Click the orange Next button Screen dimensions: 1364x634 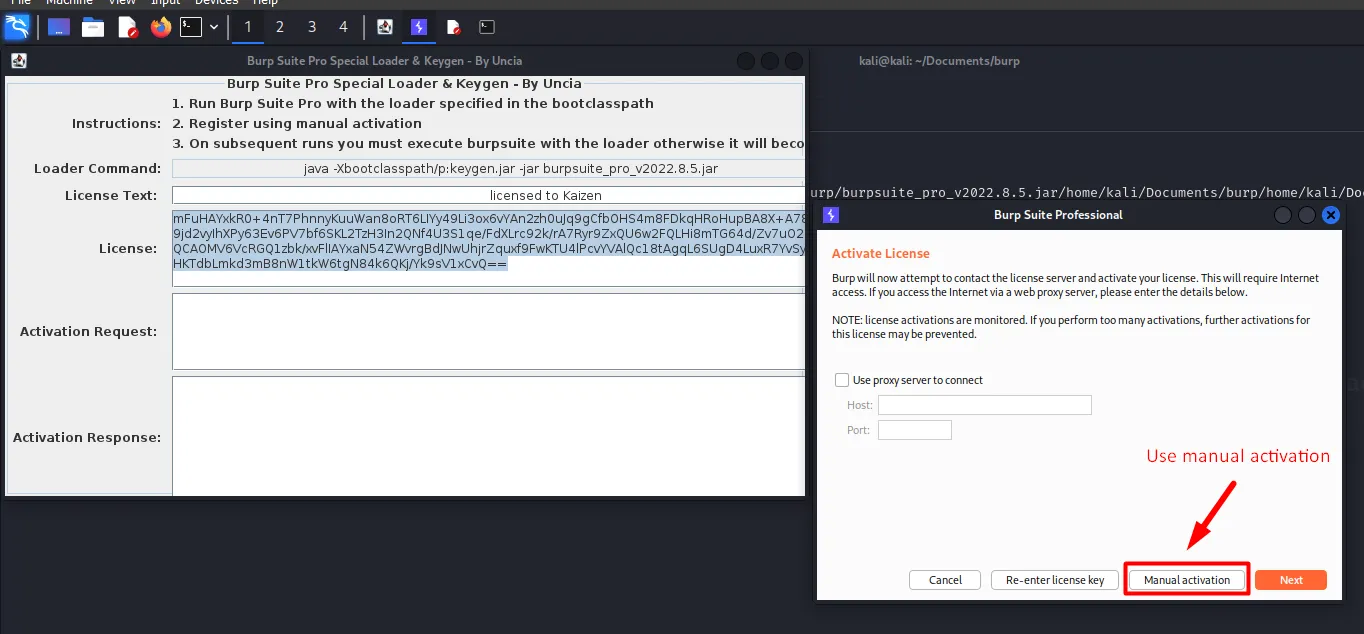pyautogui.click(x=1291, y=580)
